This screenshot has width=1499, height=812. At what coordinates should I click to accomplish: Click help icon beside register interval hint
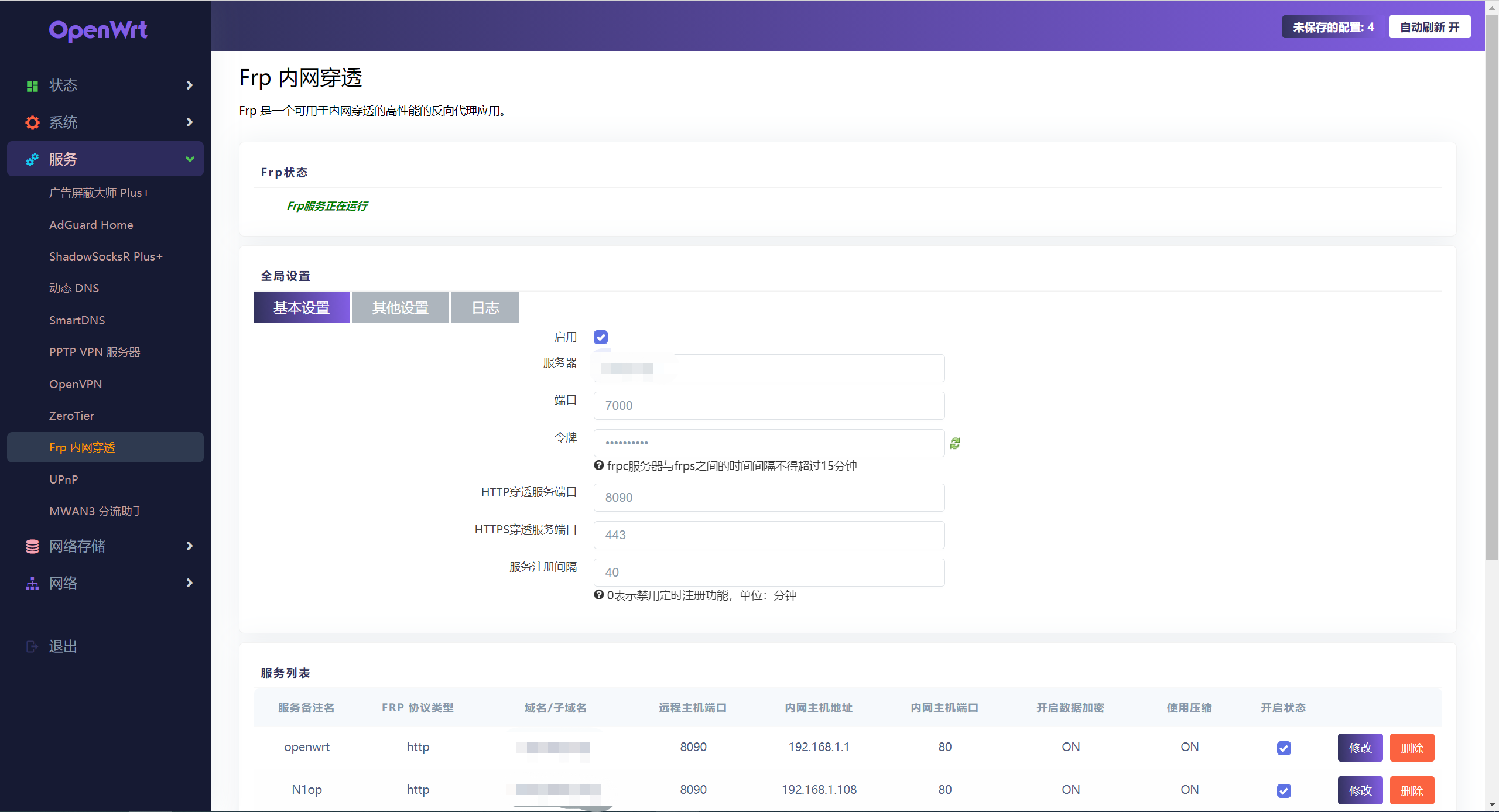[598, 595]
